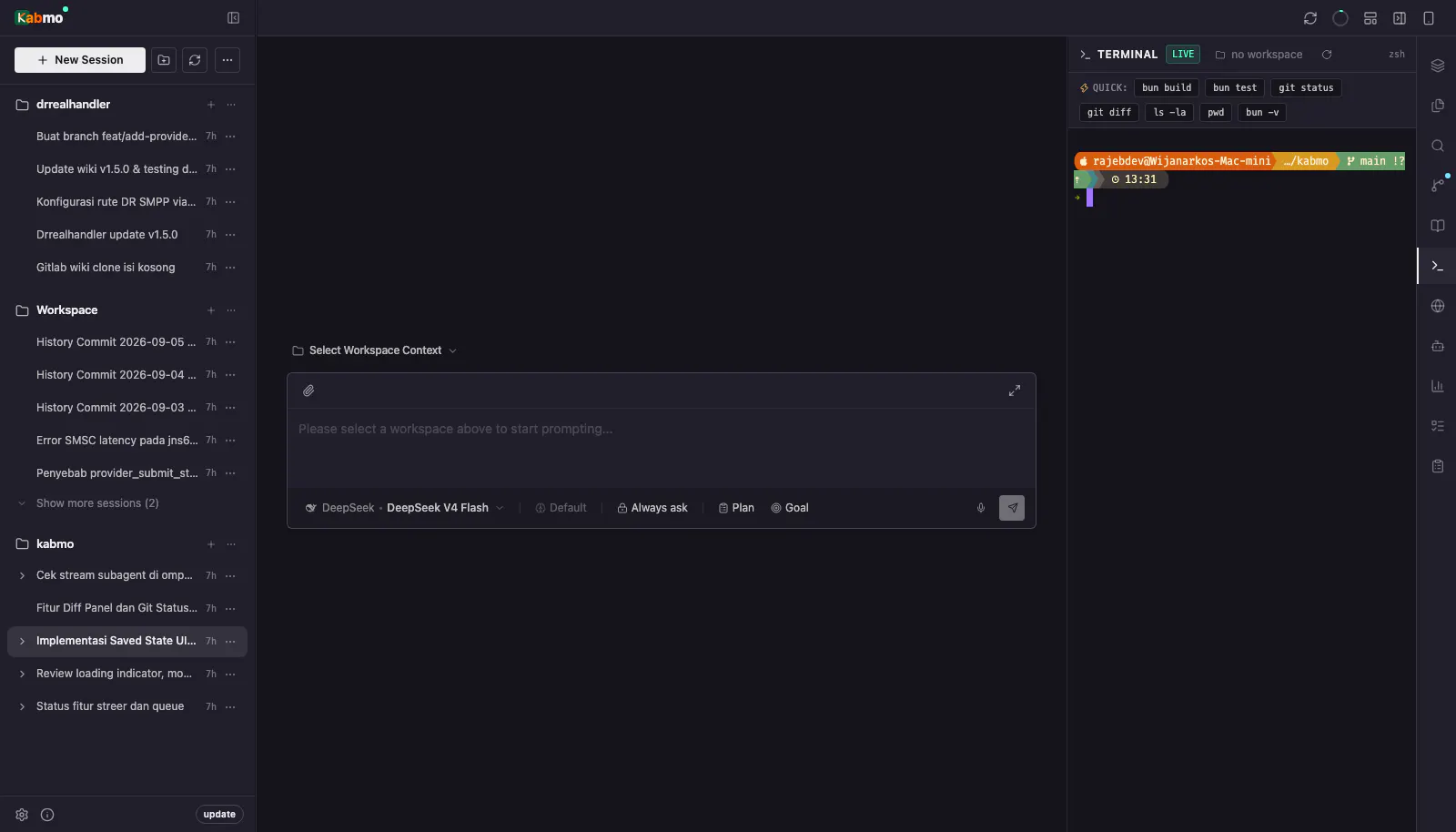Expand the prompt editor to fullscreen

point(1015,391)
